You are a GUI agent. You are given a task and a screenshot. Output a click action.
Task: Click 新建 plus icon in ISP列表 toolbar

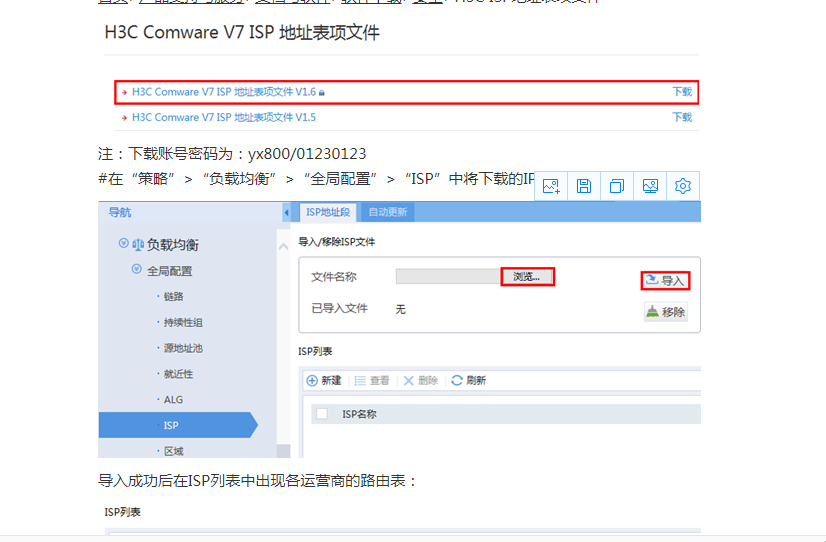312,380
